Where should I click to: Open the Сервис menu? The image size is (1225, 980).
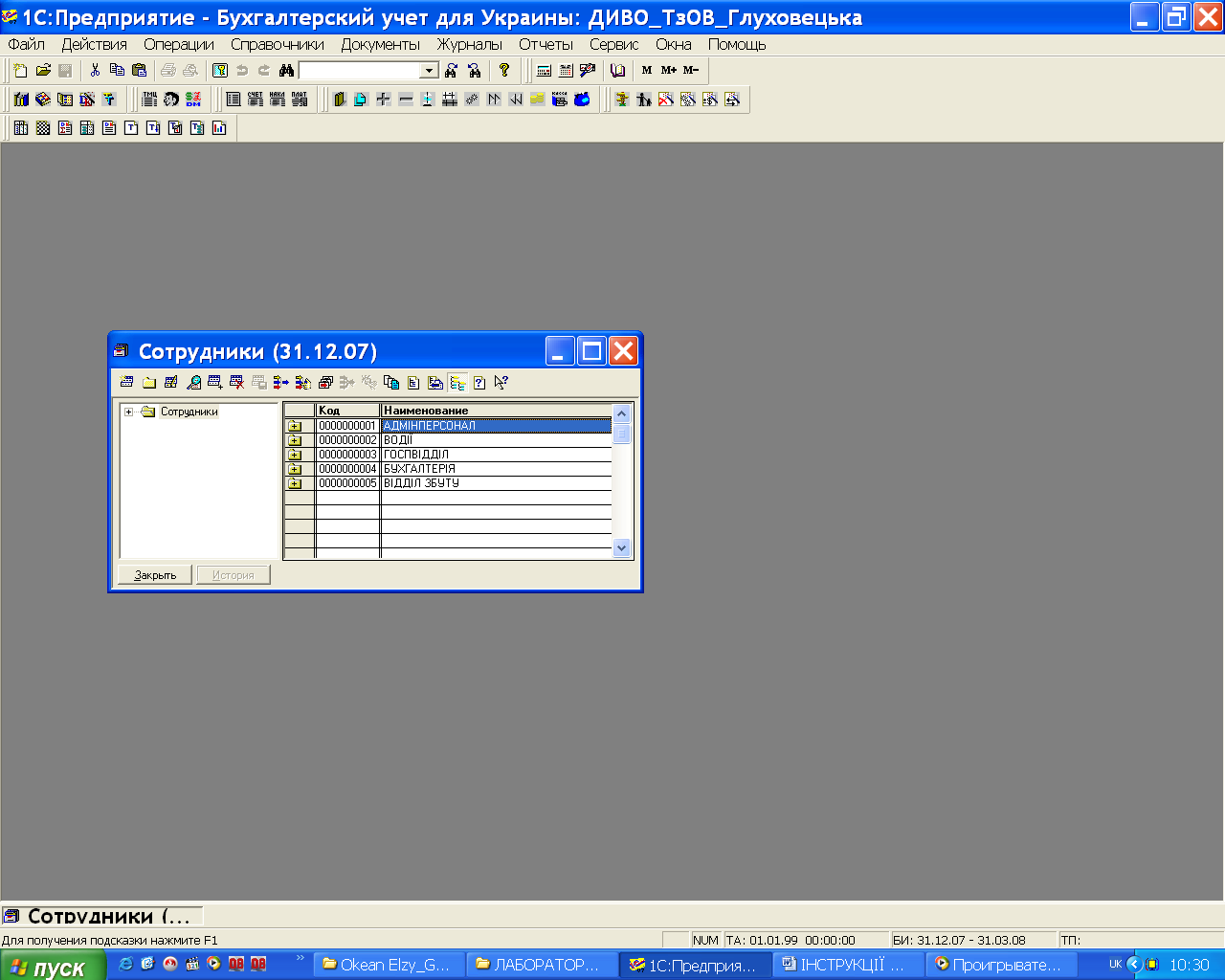tap(614, 44)
